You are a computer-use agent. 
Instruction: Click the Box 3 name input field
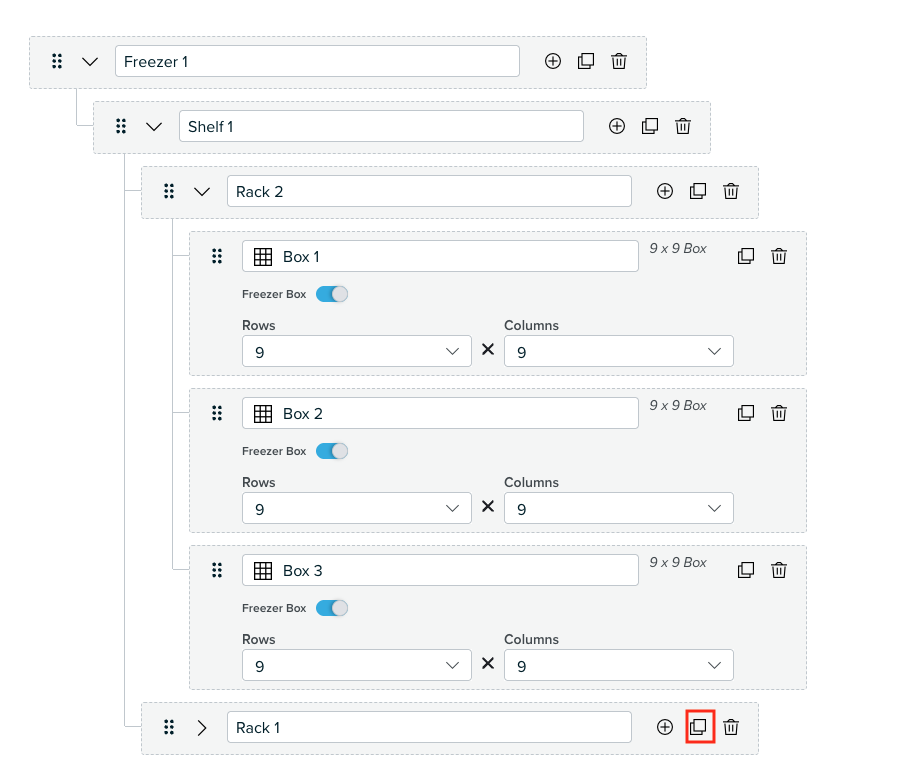coord(440,570)
